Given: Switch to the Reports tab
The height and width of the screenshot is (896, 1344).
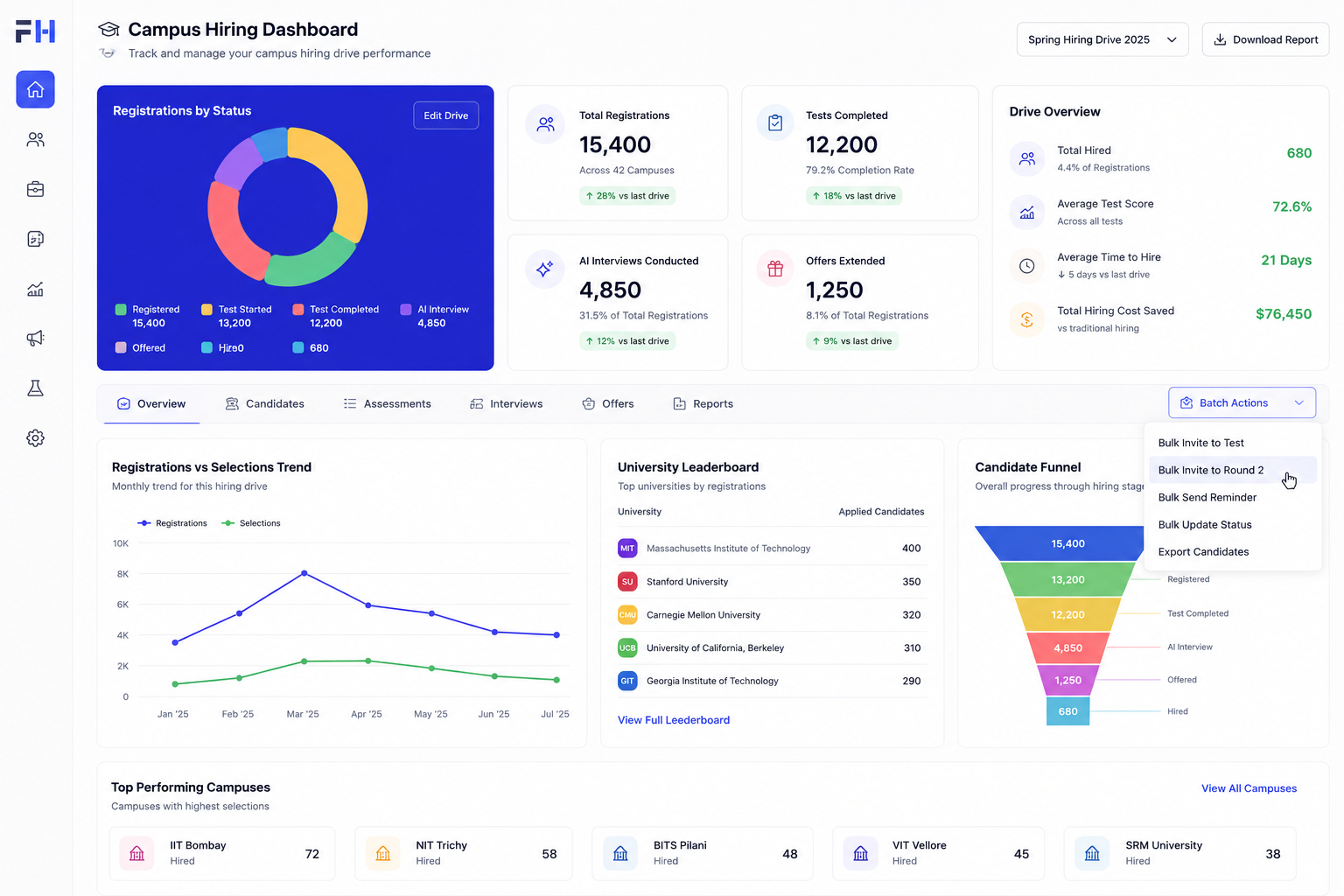Looking at the screenshot, I should 703,404.
